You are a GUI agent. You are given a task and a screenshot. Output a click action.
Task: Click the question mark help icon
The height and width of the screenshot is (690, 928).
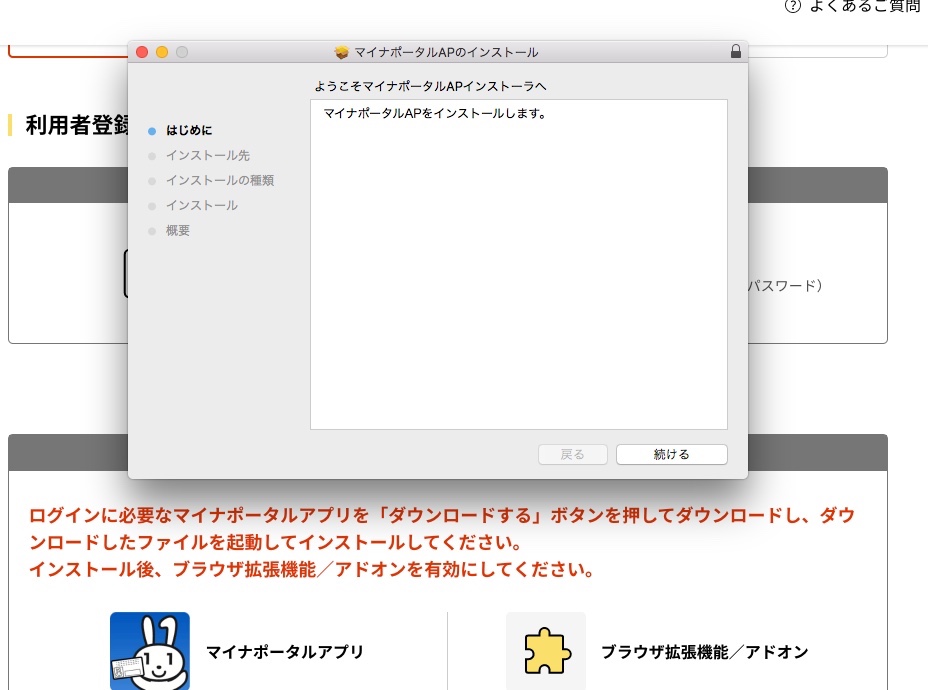coord(792,6)
